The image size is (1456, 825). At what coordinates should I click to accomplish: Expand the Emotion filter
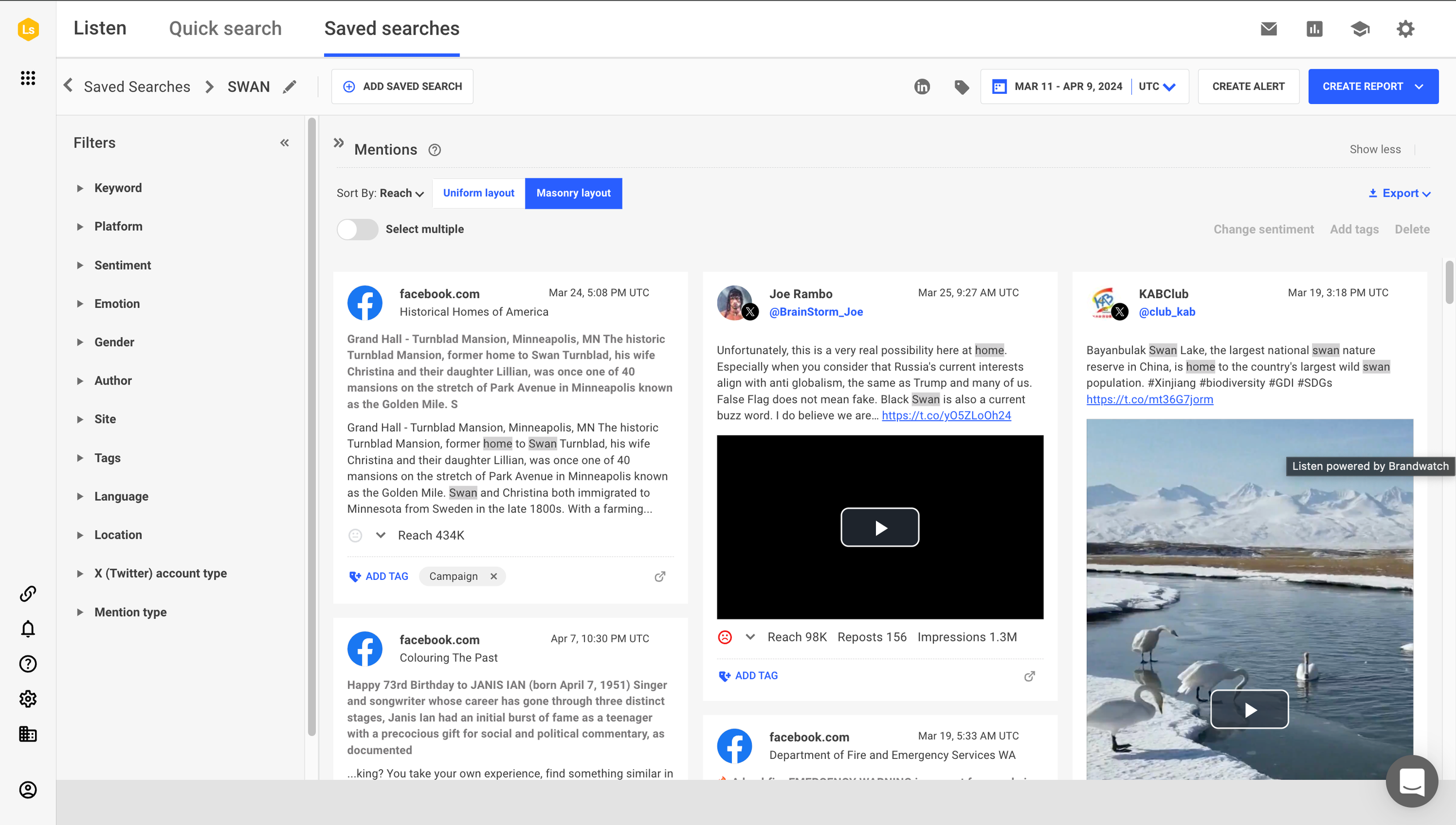coord(117,304)
